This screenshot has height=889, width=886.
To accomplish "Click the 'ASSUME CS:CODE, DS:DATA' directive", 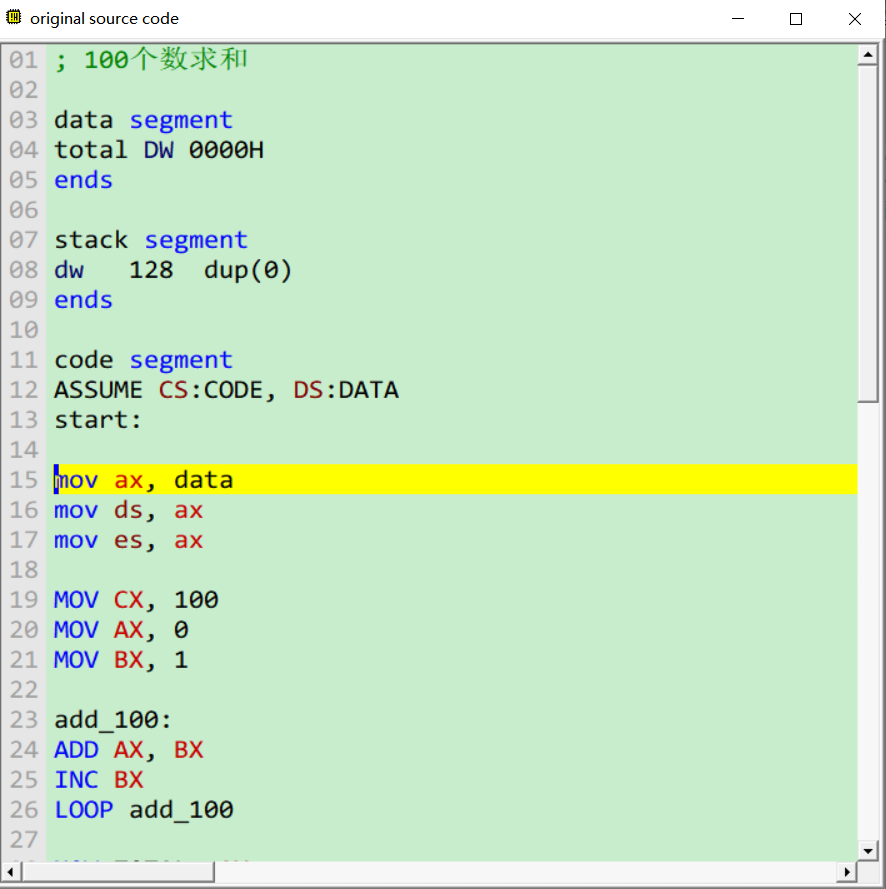I will [225, 389].
